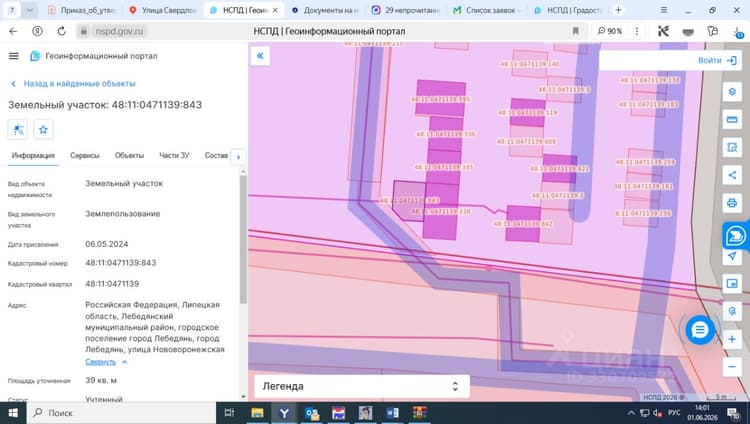Click the Войти login button
The width and height of the screenshot is (750, 424).
(x=717, y=60)
